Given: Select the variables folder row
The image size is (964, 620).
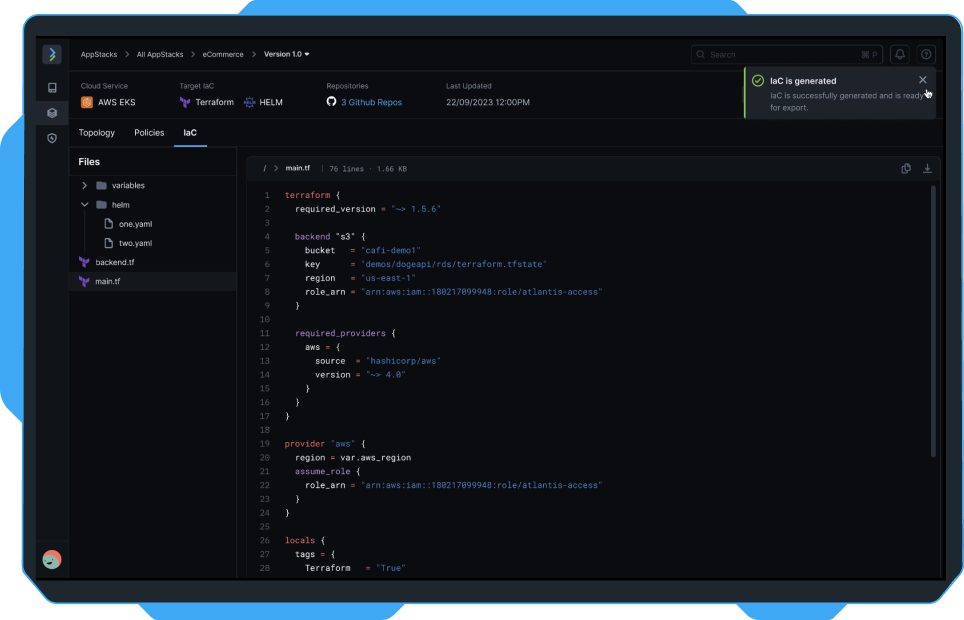Looking at the screenshot, I should pyautogui.click(x=152, y=185).
